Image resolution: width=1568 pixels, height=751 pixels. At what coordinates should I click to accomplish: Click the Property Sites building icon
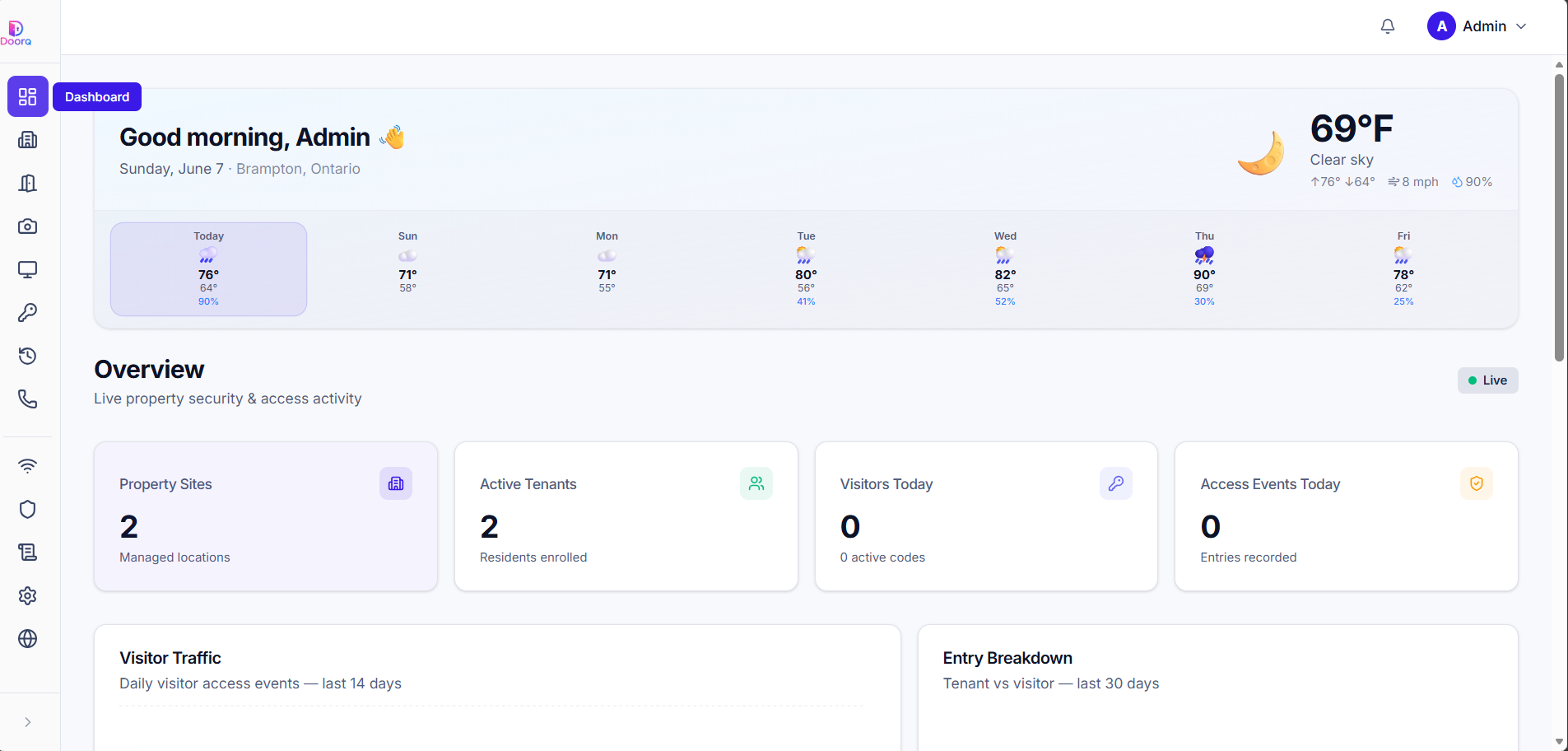tap(396, 483)
